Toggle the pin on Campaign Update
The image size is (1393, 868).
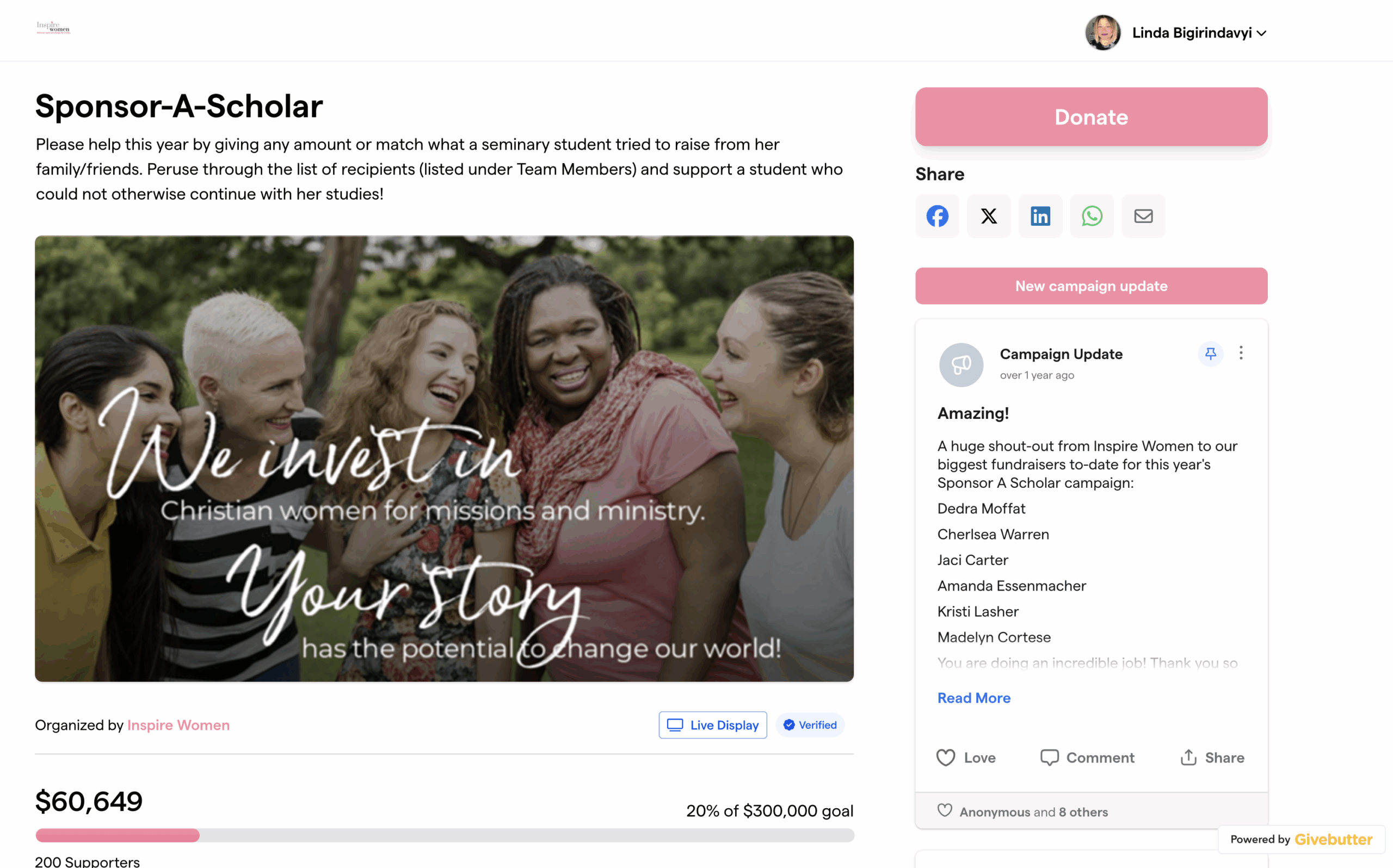click(x=1210, y=354)
